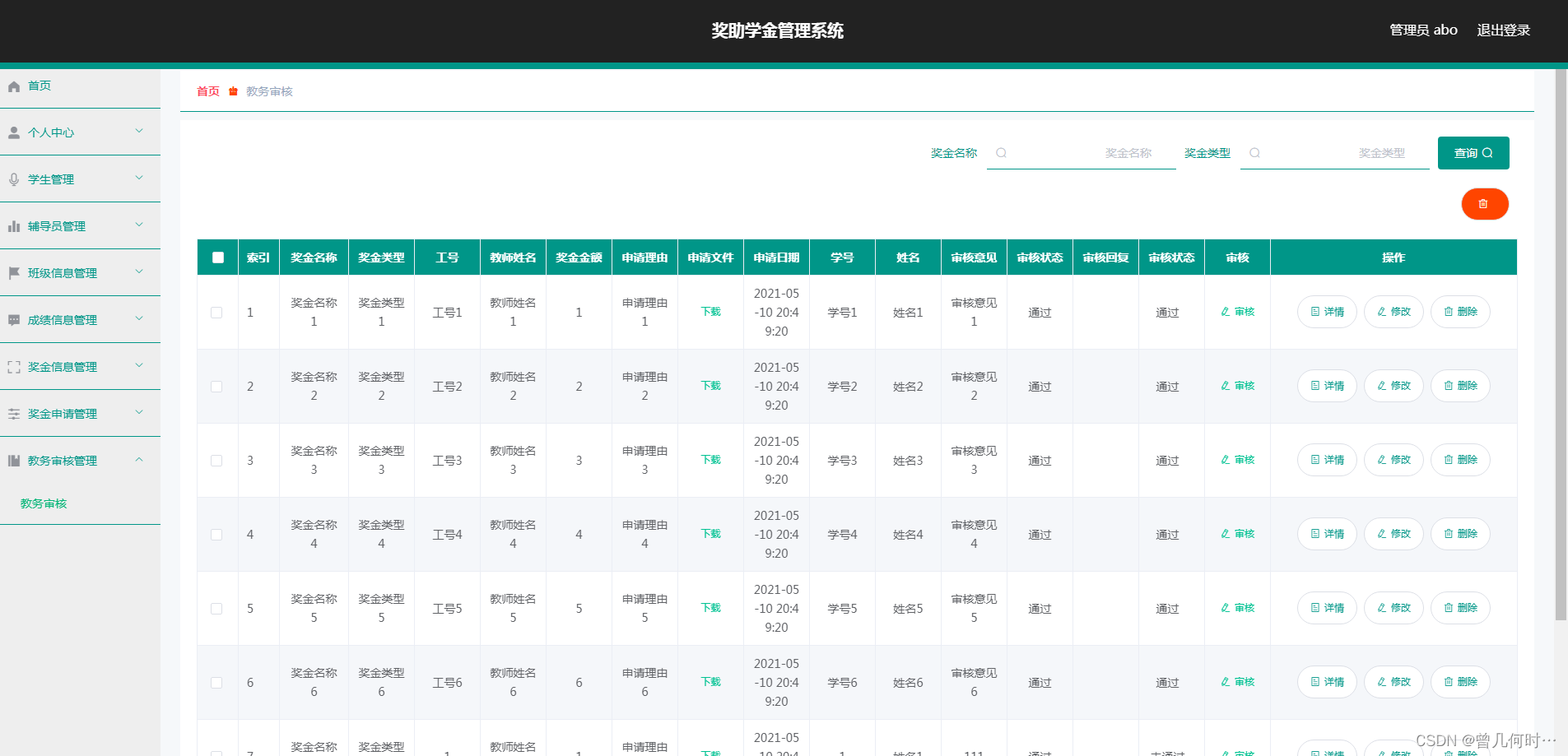This screenshot has height=756, width=1568.
Task: Click 审核 edit icon in row 2
Action: (x=1226, y=386)
